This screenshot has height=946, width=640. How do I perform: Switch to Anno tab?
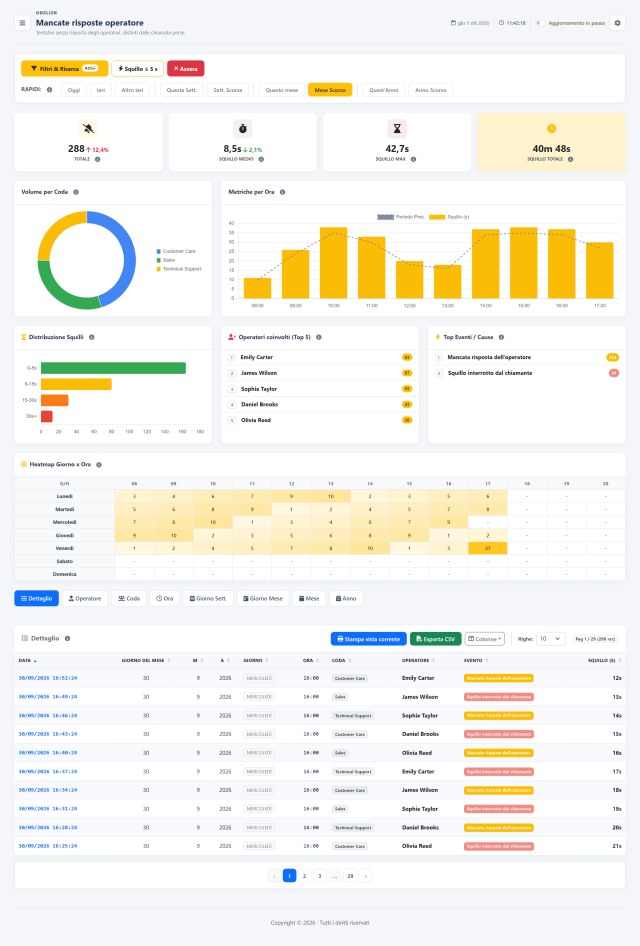[x=346, y=598]
